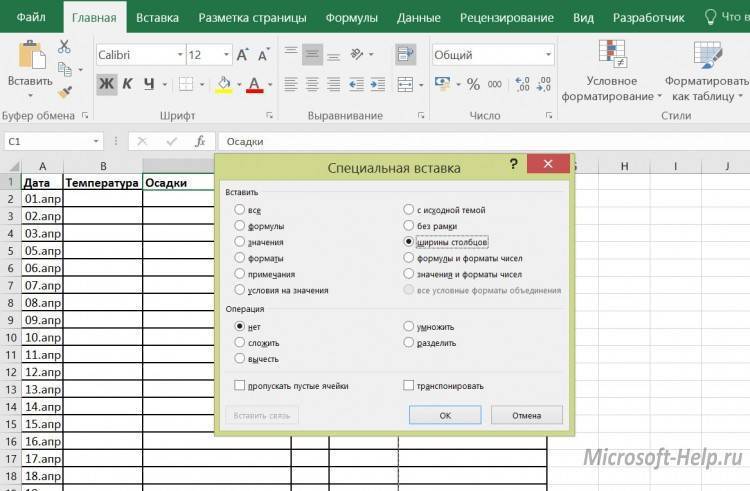Switch to the Формулы ribbon tab
The width and height of the screenshot is (750, 491).
coord(350,17)
